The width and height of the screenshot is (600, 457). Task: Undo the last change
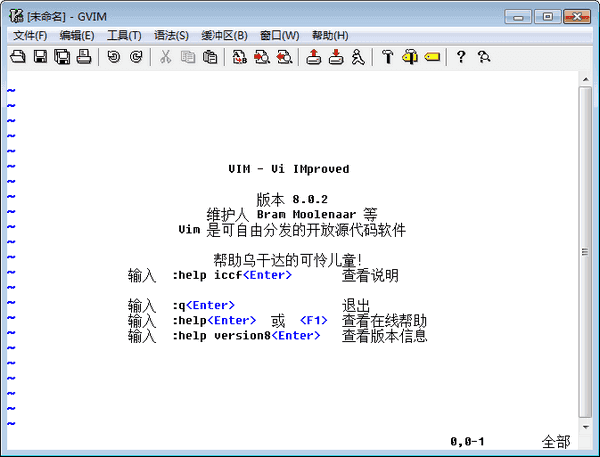pos(113,58)
